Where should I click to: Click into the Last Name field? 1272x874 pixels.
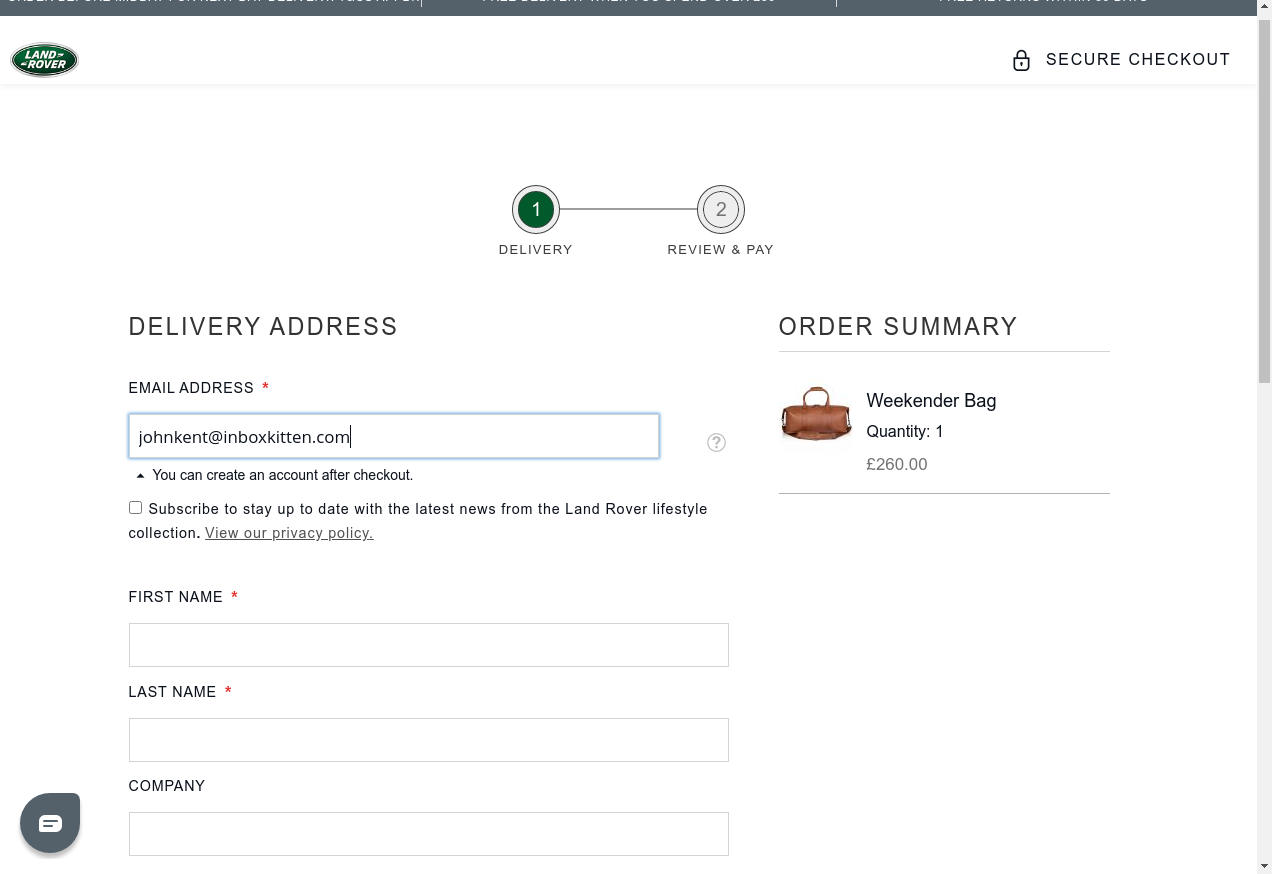click(428, 740)
